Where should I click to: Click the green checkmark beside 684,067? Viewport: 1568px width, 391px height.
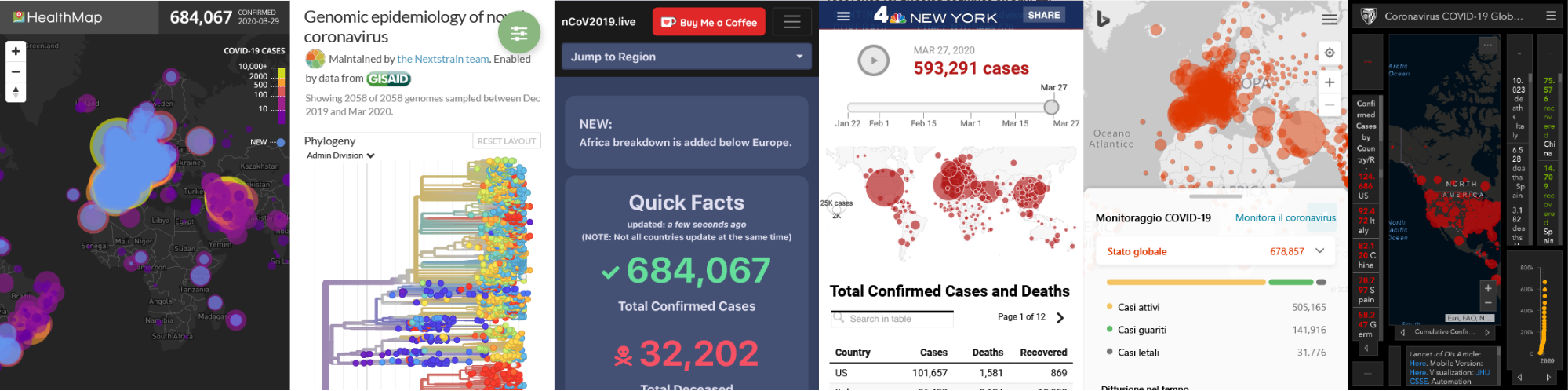[610, 272]
